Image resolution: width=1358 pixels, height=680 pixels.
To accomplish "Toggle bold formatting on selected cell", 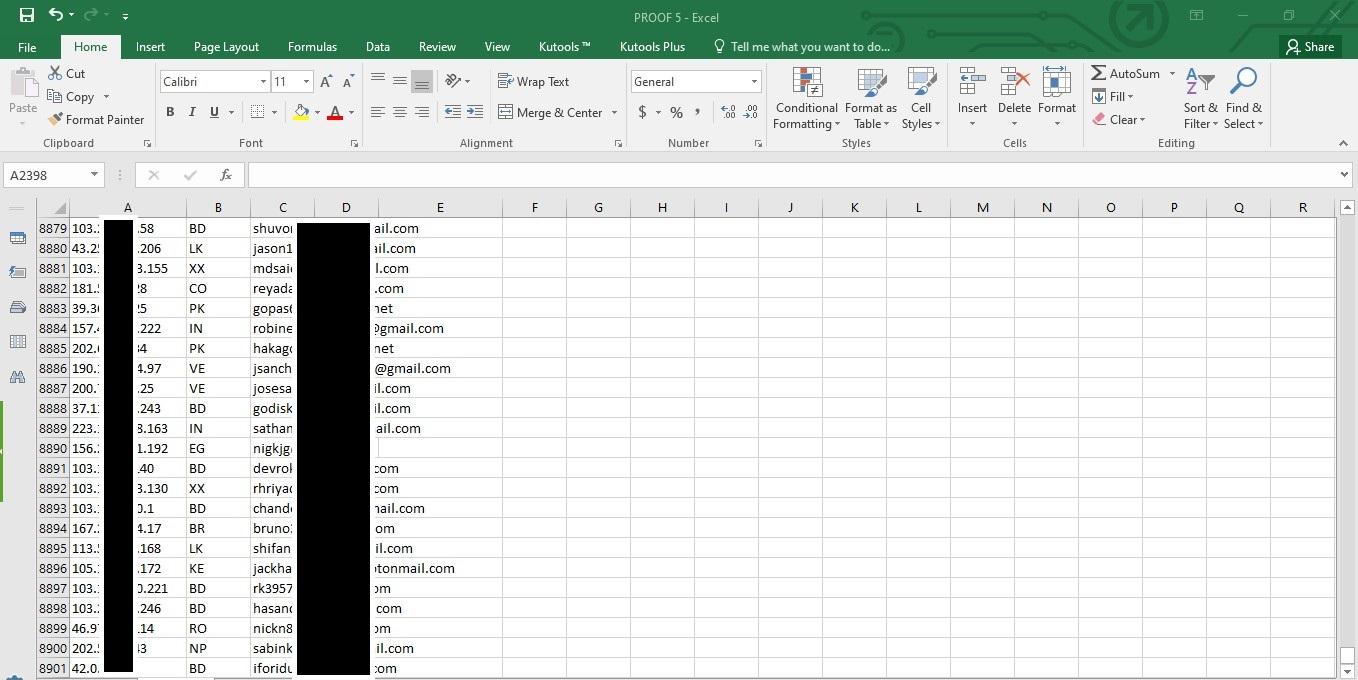I will [170, 112].
